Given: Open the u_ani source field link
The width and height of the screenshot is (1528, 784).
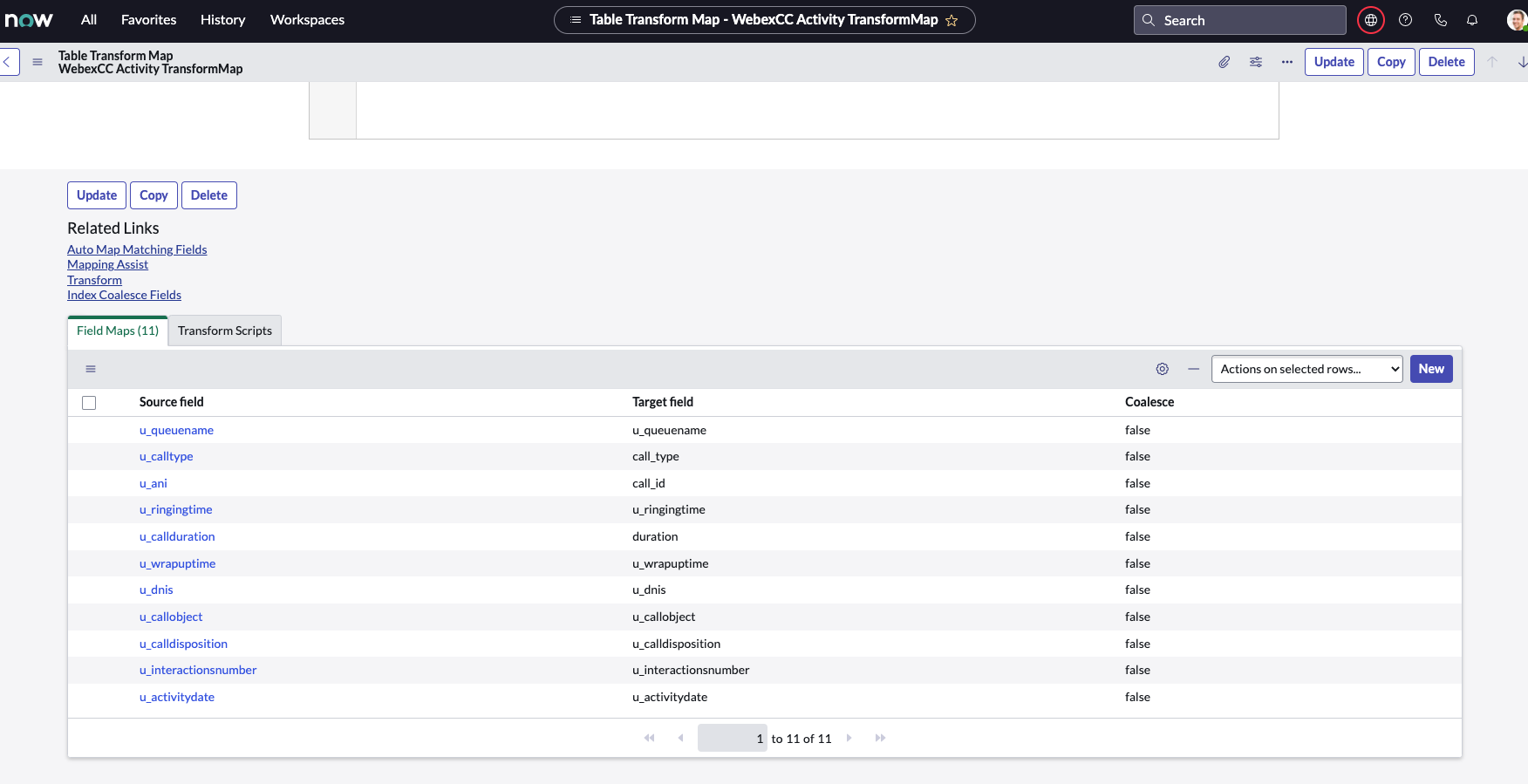Looking at the screenshot, I should [x=153, y=483].
